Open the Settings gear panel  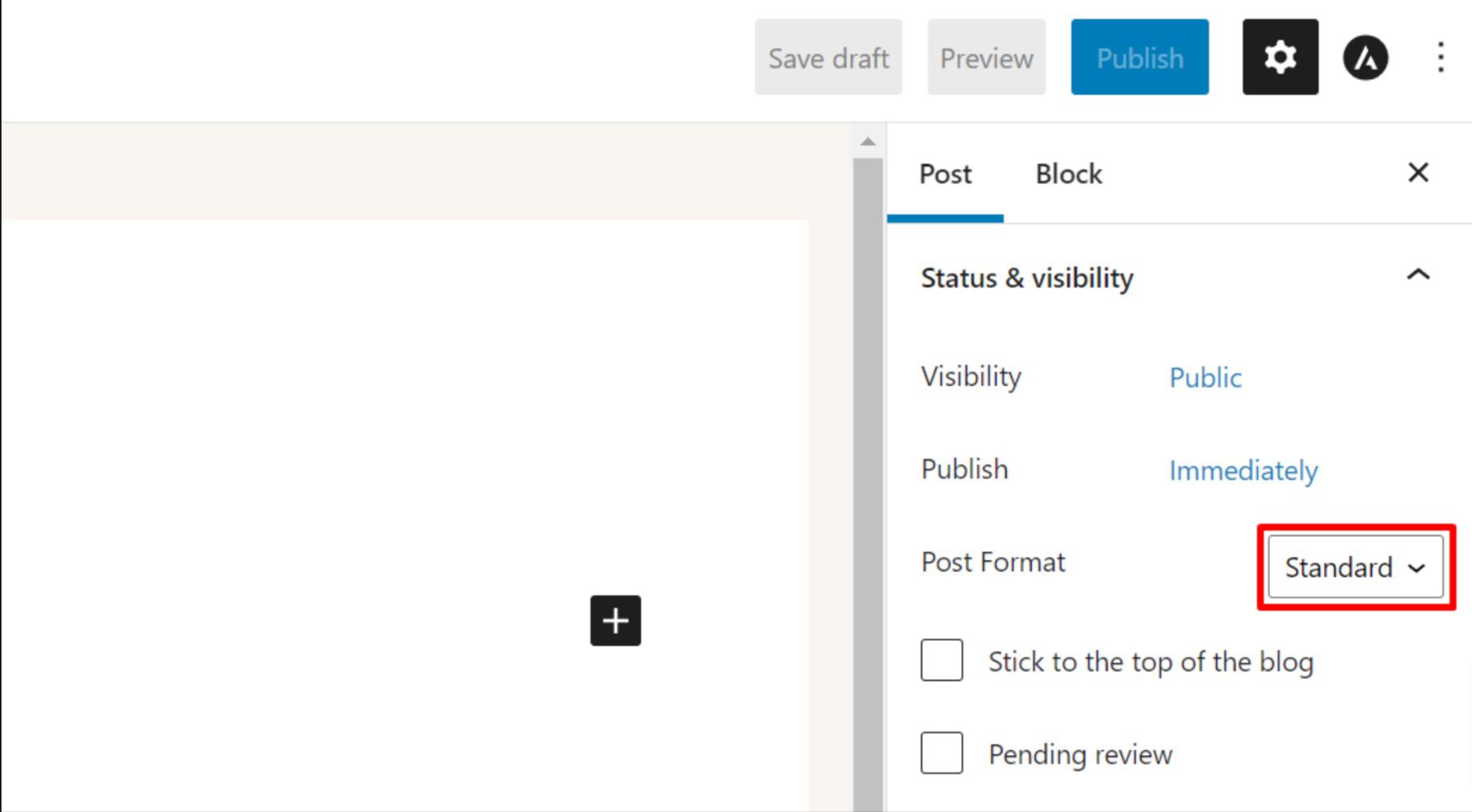point(1280,57)
